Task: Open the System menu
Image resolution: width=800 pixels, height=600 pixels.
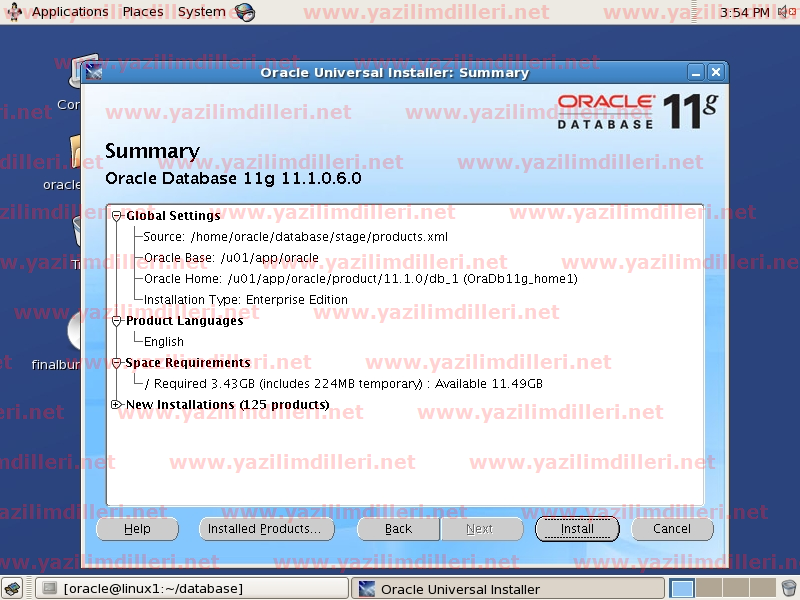Action: (x=201, y=12)
